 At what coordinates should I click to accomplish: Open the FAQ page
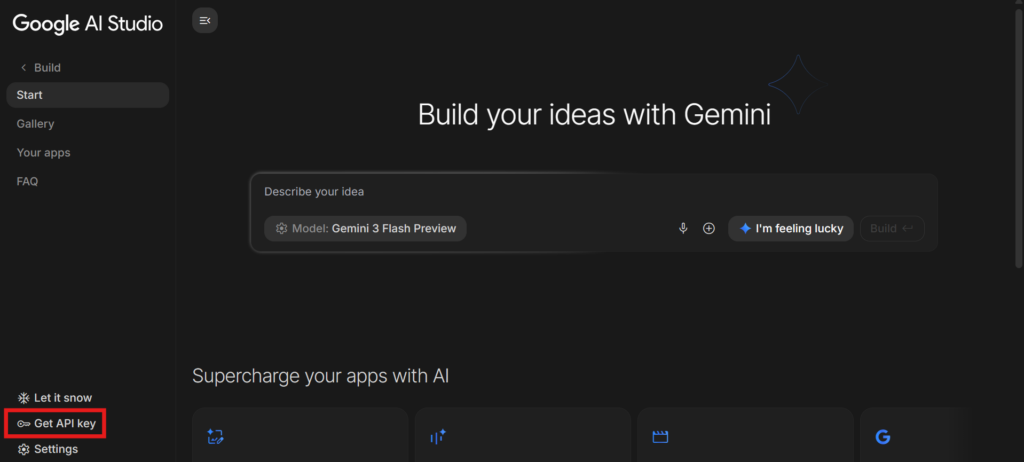point(27,182)
